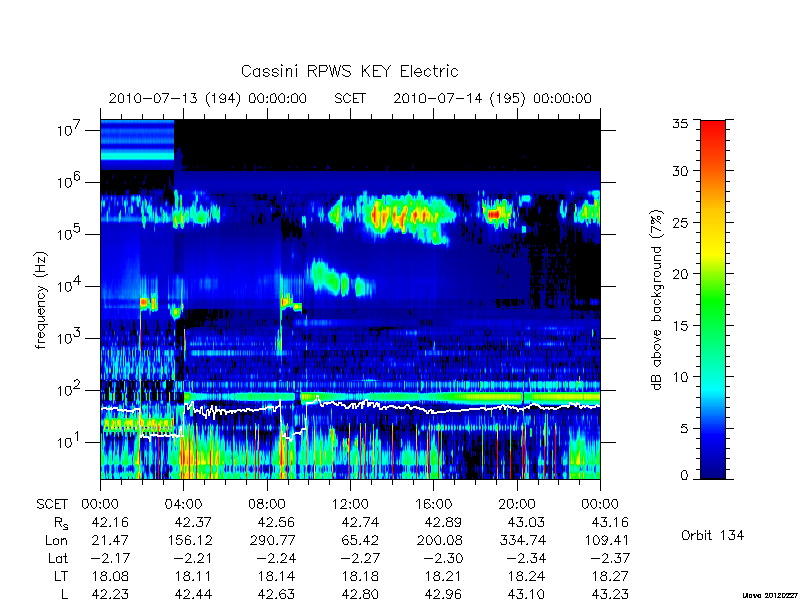The width and height of the screenshot is (800, 600).
Task: Click the Rs value '42.74'
Action: coord(360,522)
